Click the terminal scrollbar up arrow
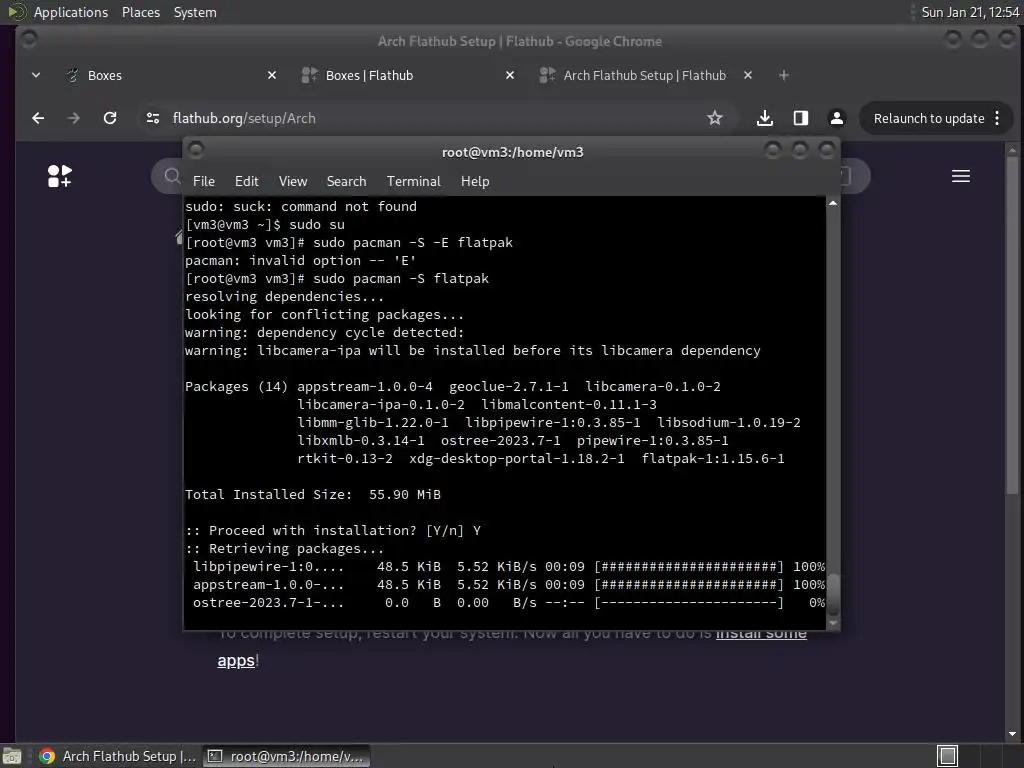Image resolution: width=1024 pixels, height=768 pixels. tap(833, 203)
